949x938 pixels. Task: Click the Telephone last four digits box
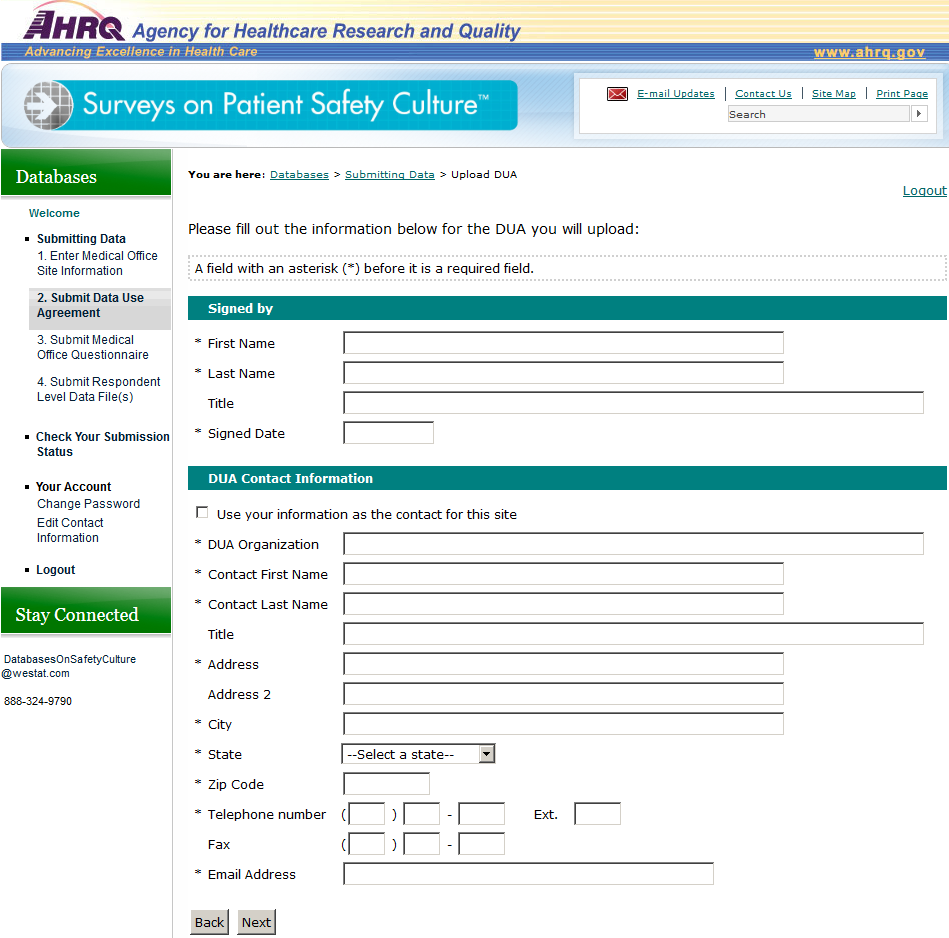[x=481, y=814]
